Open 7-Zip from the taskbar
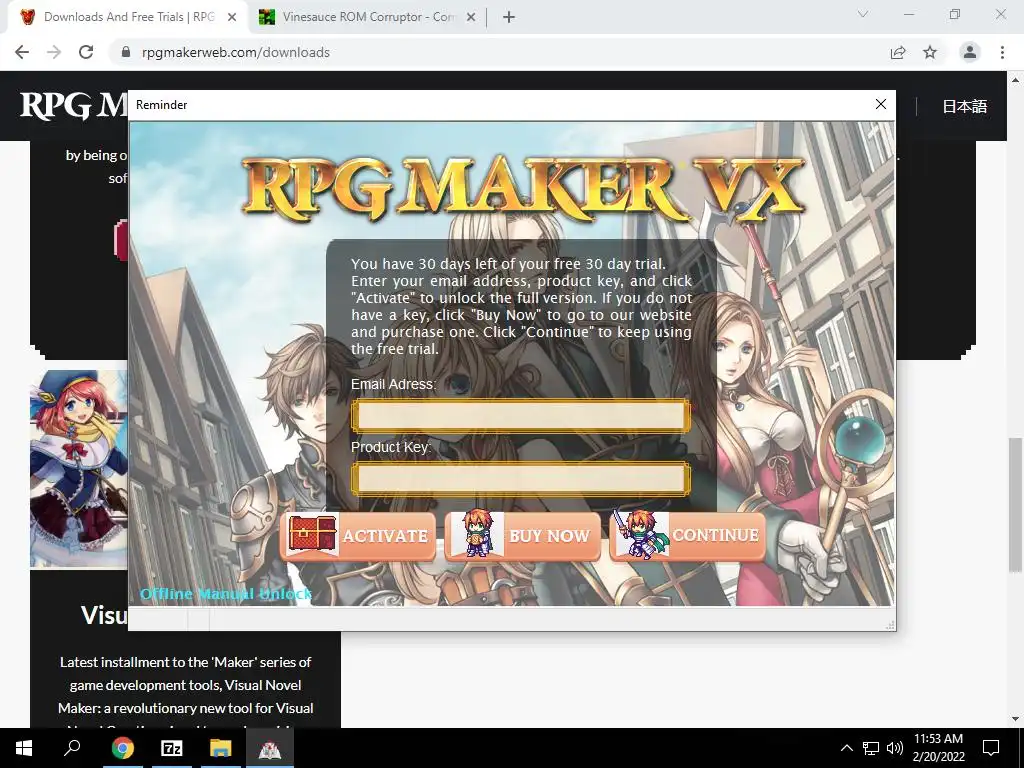The height and width of the screenshot is (768, 1024). tap(172, 748)
